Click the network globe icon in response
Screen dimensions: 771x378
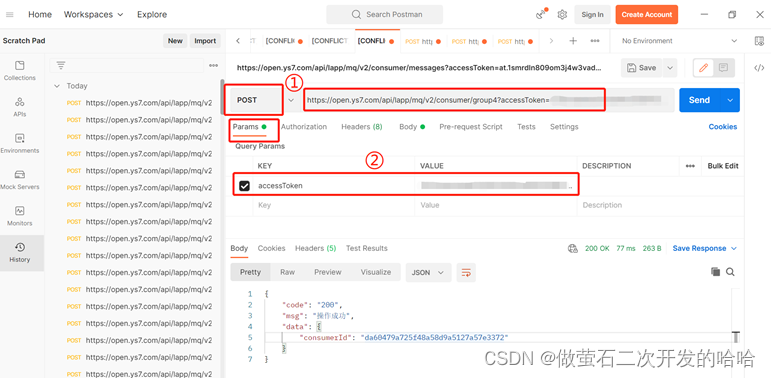pos(572,248)
